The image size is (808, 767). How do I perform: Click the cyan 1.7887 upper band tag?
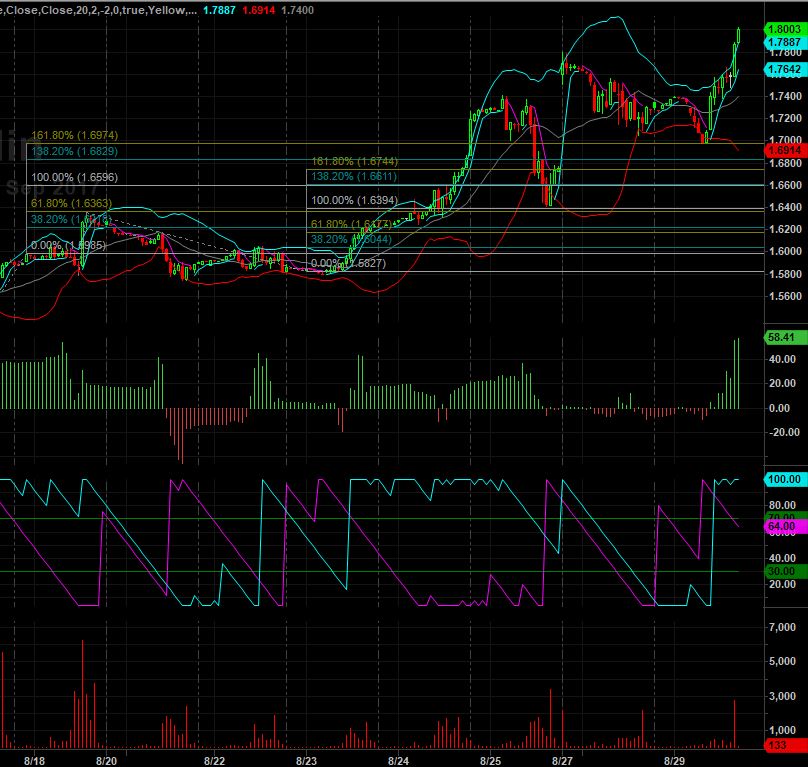(783, 43)
